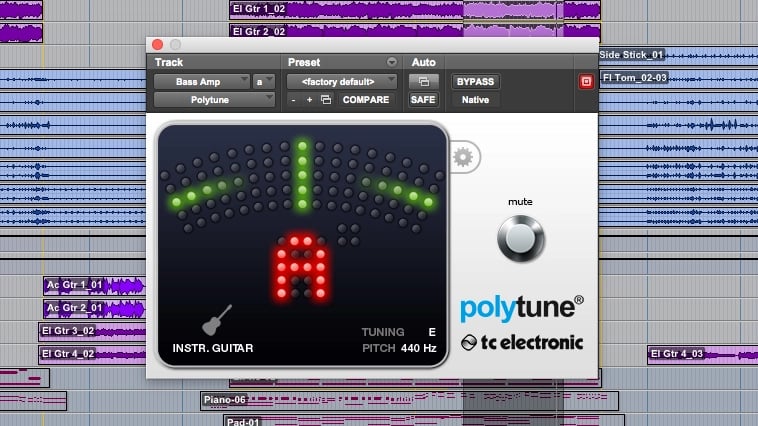Image resolution: width=758 pixels, height=426 pixels.
Task: Click the polytune logo
Action: coord(522,308)
